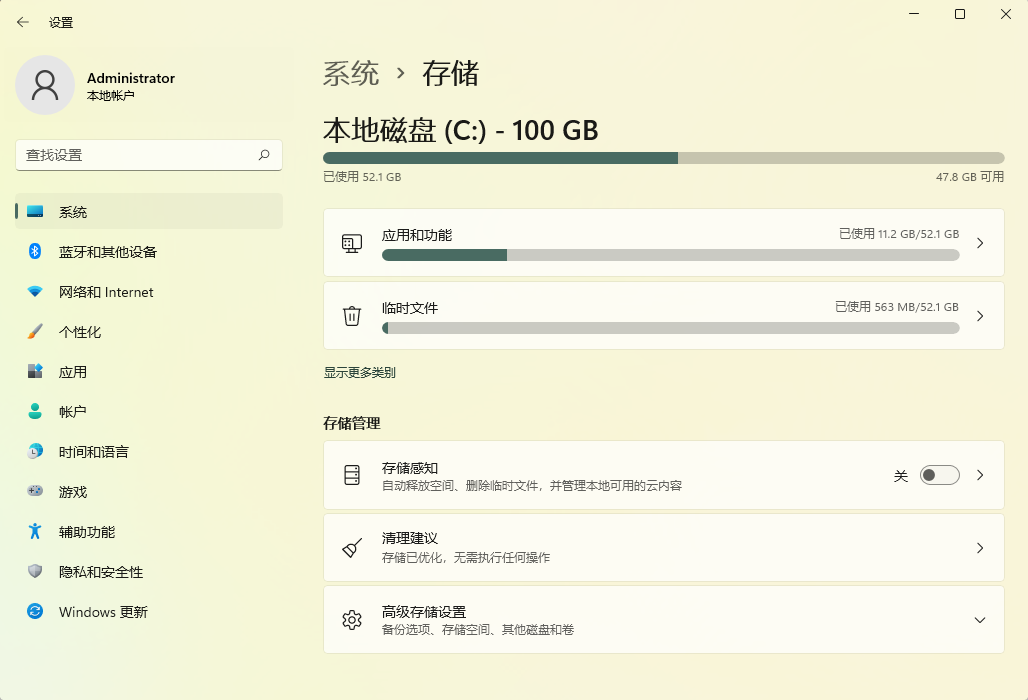Image resolution: width=1028 pixels, height=700 pixels.
Task: Click the 高级存储设置 gear icon
Action: pos(351,619)
